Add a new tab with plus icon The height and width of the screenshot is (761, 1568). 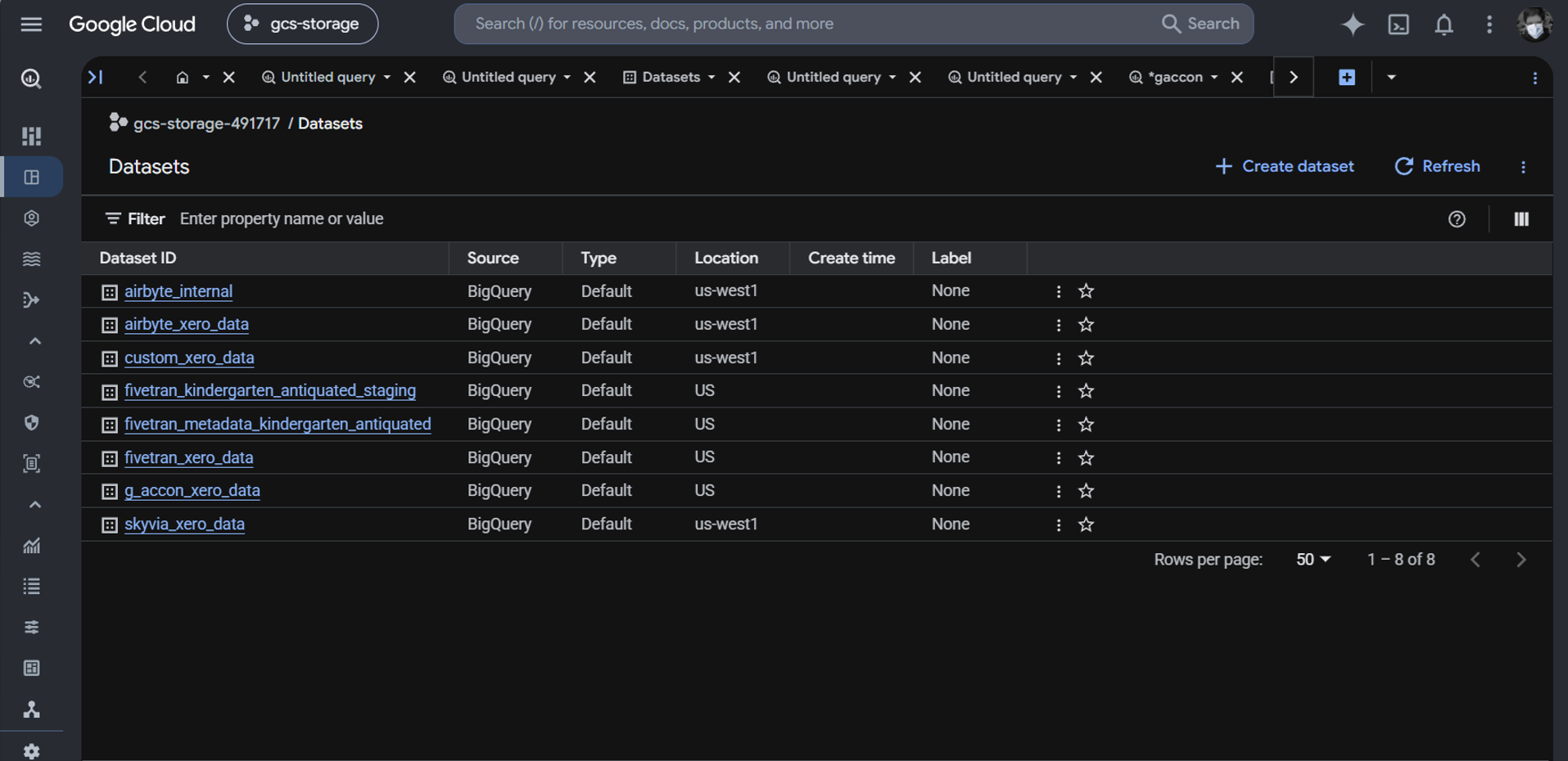1346,77
